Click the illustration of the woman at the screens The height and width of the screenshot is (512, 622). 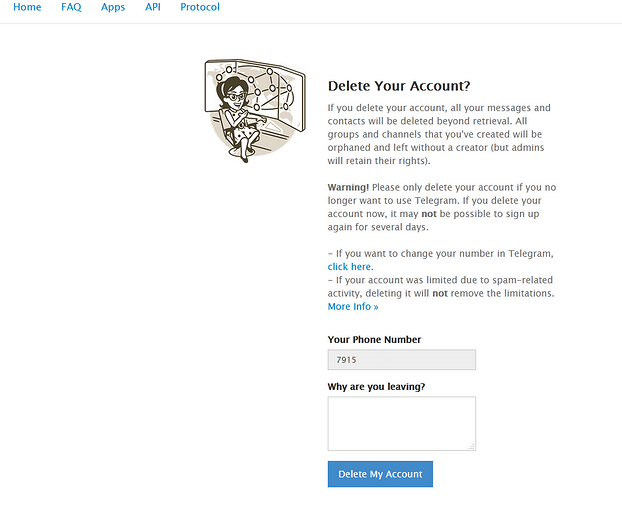255,111
